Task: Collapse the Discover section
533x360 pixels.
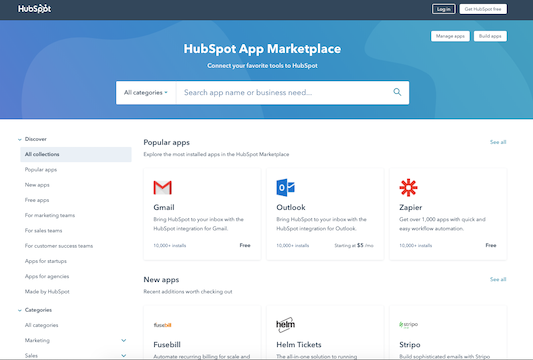Action: (20, 139)
